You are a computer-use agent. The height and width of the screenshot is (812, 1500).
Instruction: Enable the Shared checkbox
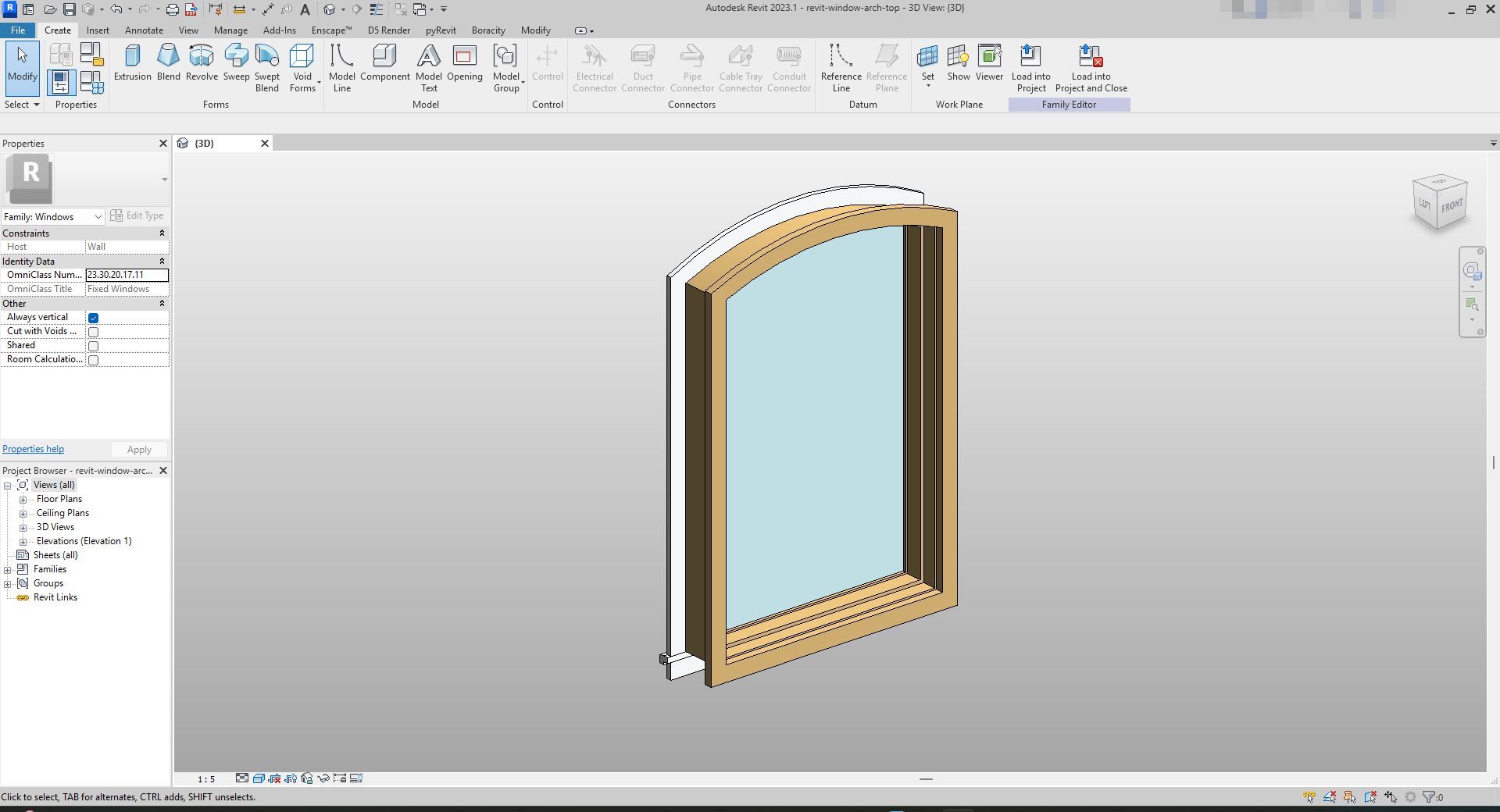tap(93, 346)
